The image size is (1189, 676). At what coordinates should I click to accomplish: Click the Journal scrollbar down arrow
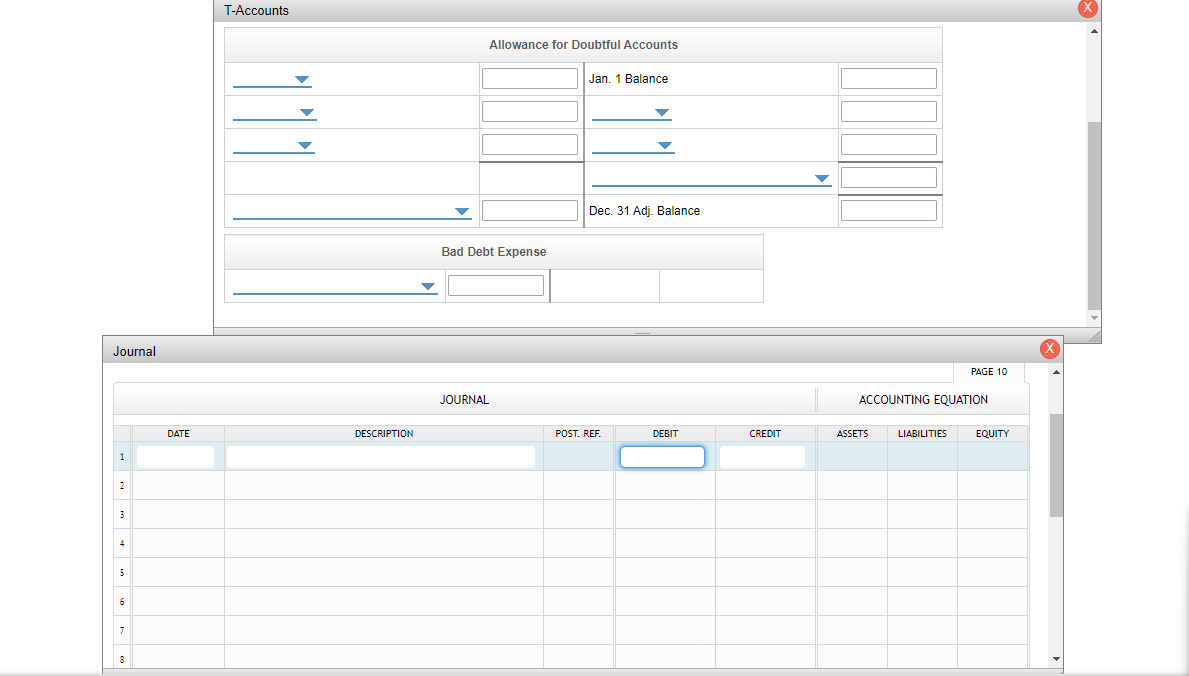pos(1056,659)
